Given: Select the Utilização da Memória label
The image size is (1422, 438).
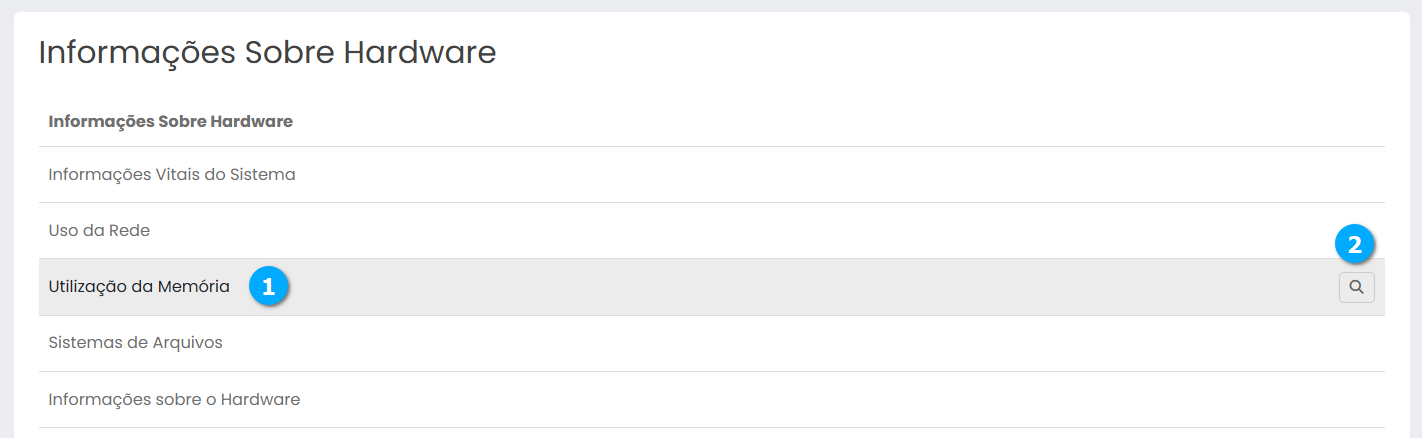Looking at the screenshot, I should pyautogui.click(x=139, y=287).
